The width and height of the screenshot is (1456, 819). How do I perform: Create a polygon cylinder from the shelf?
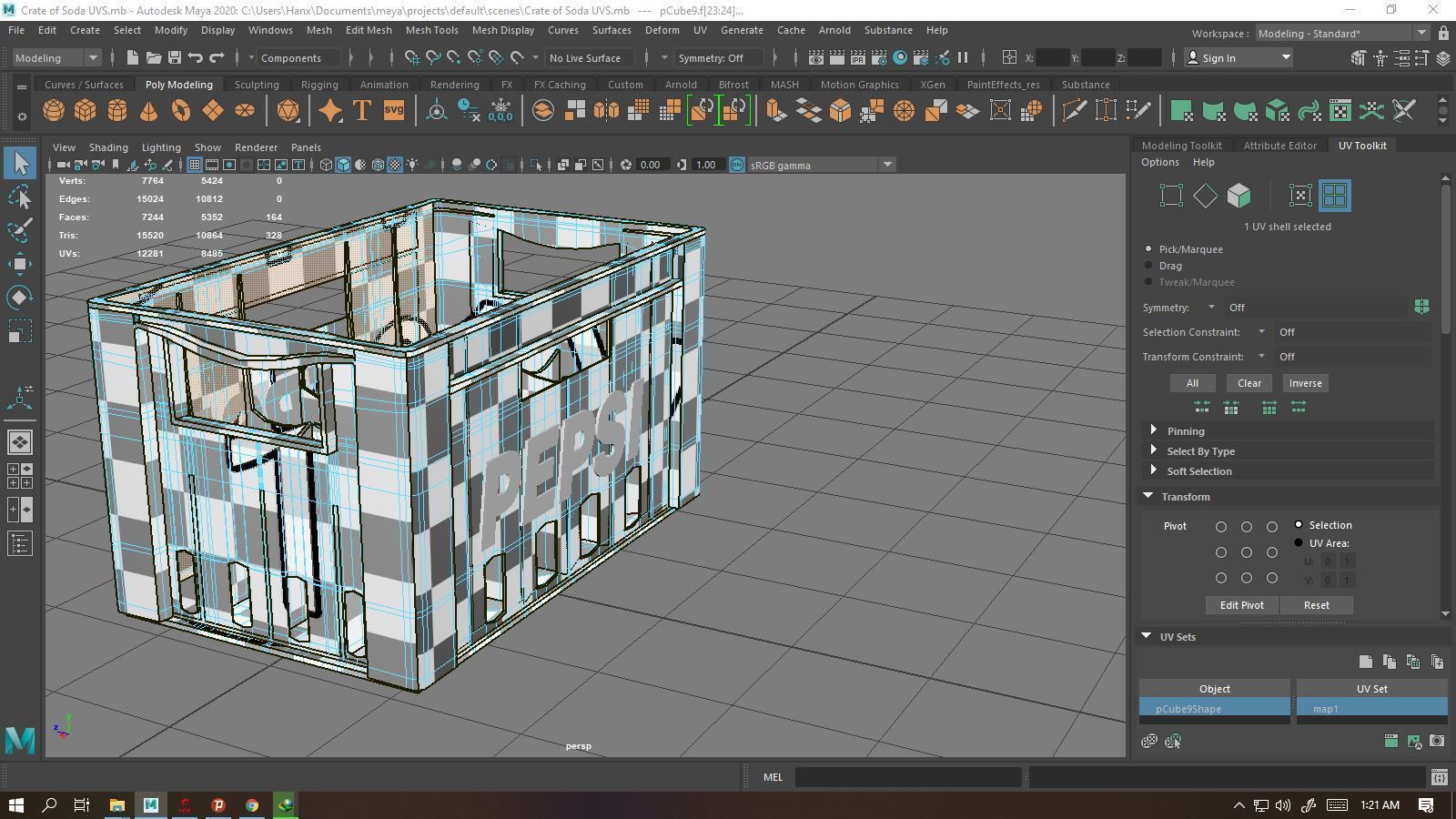[x=117, y=111]
